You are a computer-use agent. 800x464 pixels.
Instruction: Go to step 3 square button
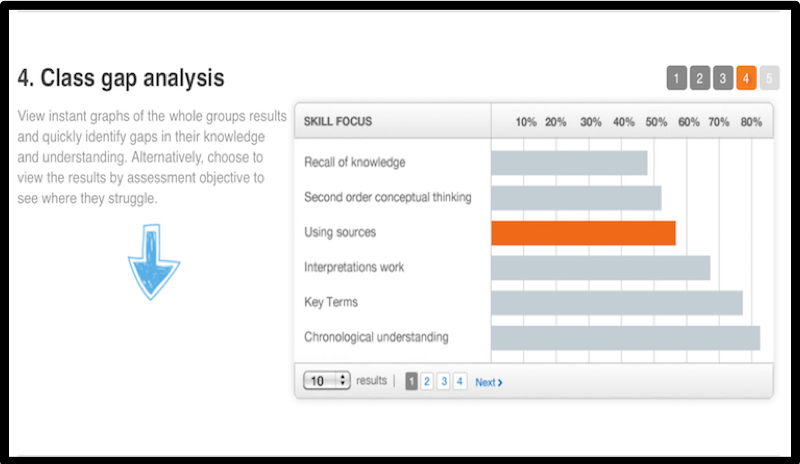point(723,78)
